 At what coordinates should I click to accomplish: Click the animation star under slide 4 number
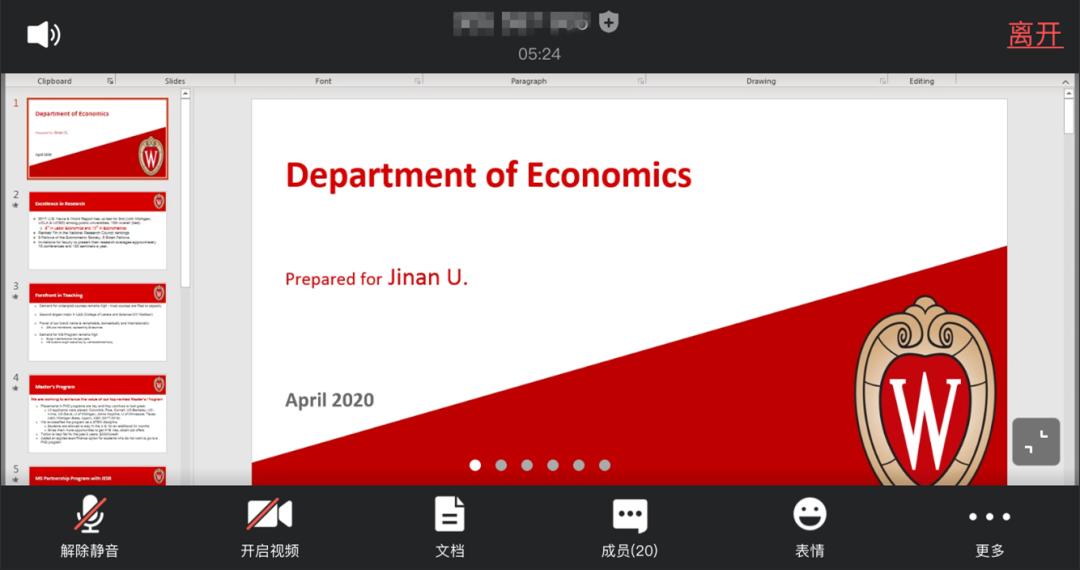click(16, 388)
